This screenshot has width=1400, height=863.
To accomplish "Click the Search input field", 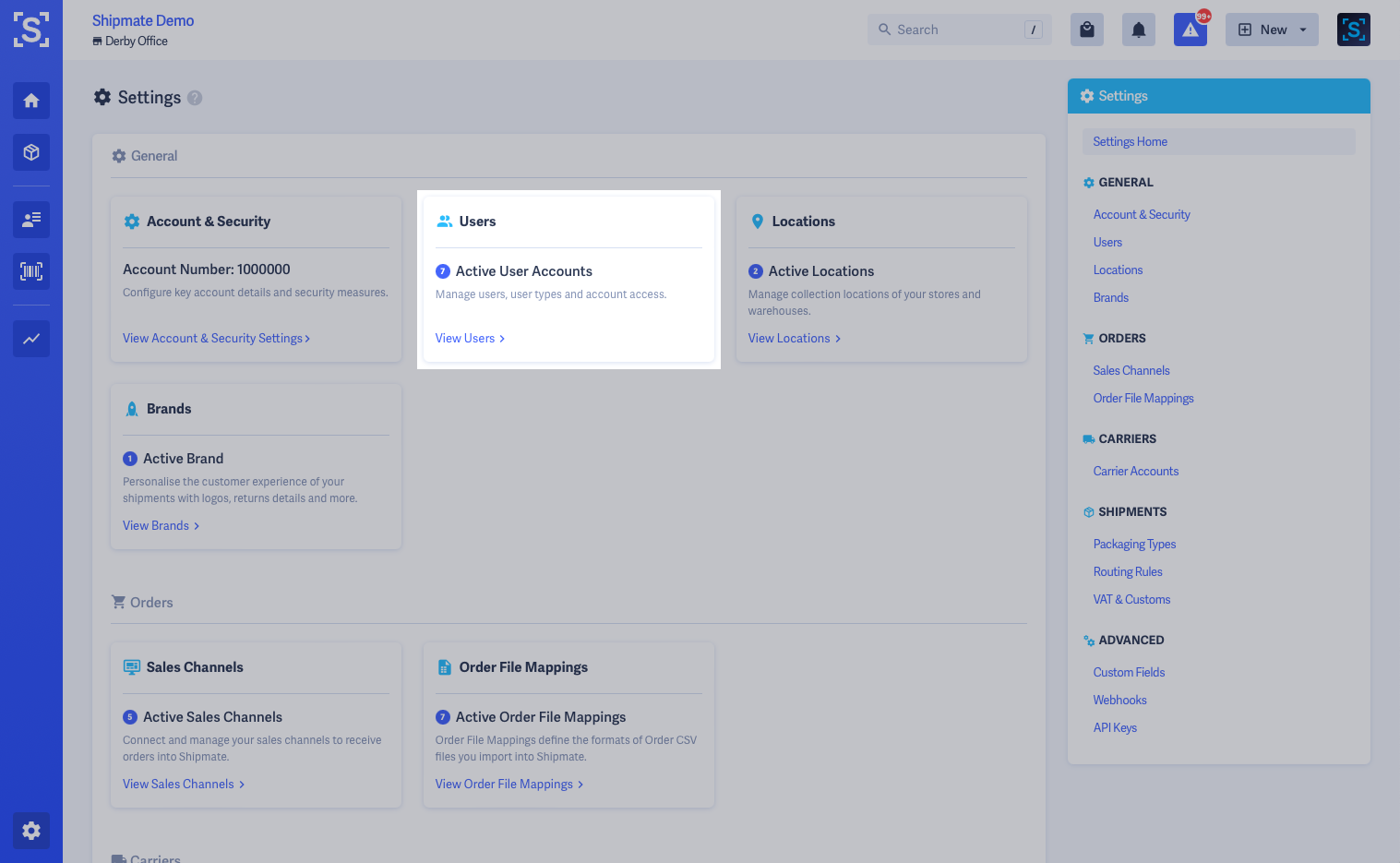I will tap(960, 30).
